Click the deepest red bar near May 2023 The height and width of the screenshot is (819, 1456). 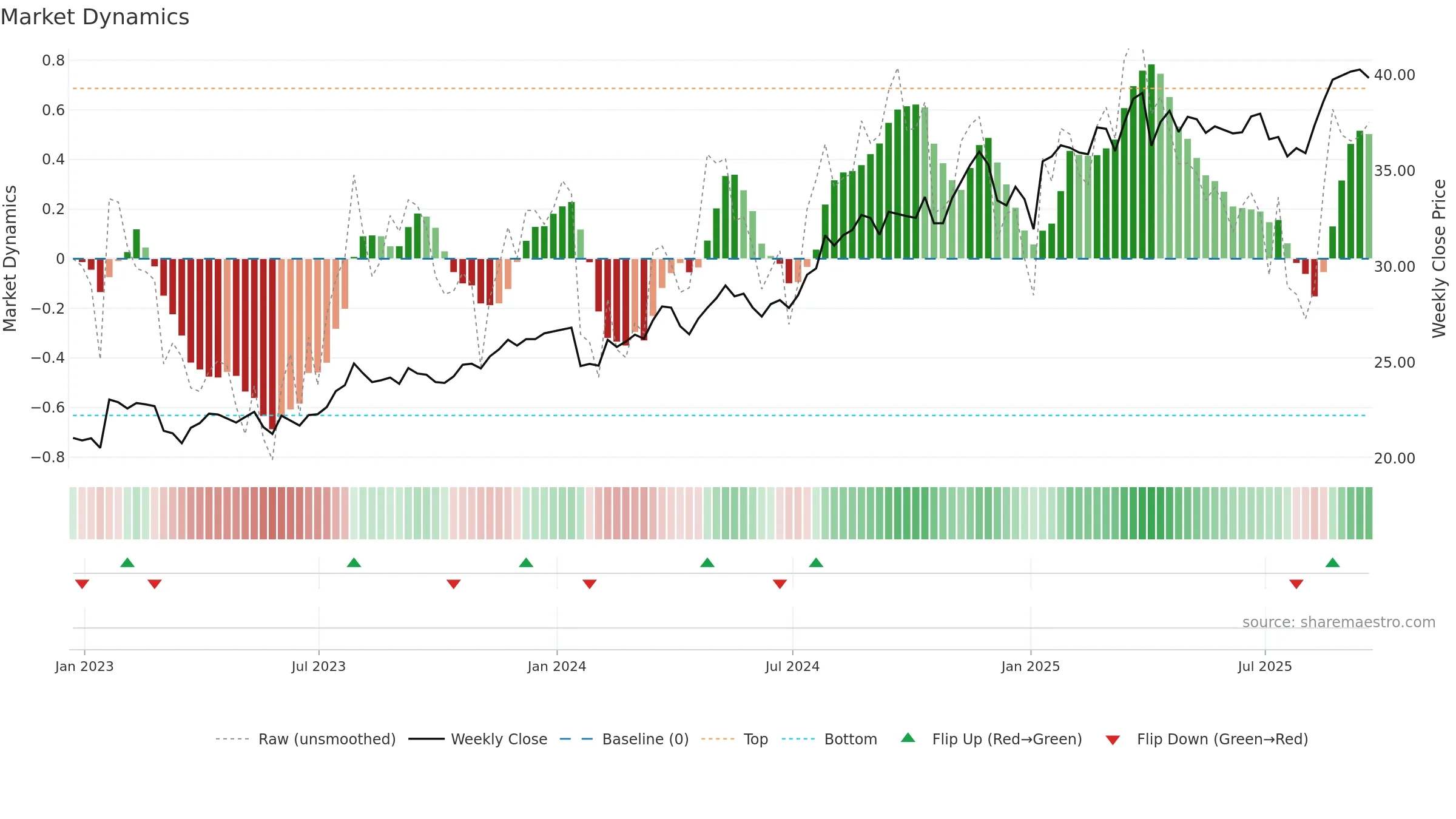click(272, 345)
